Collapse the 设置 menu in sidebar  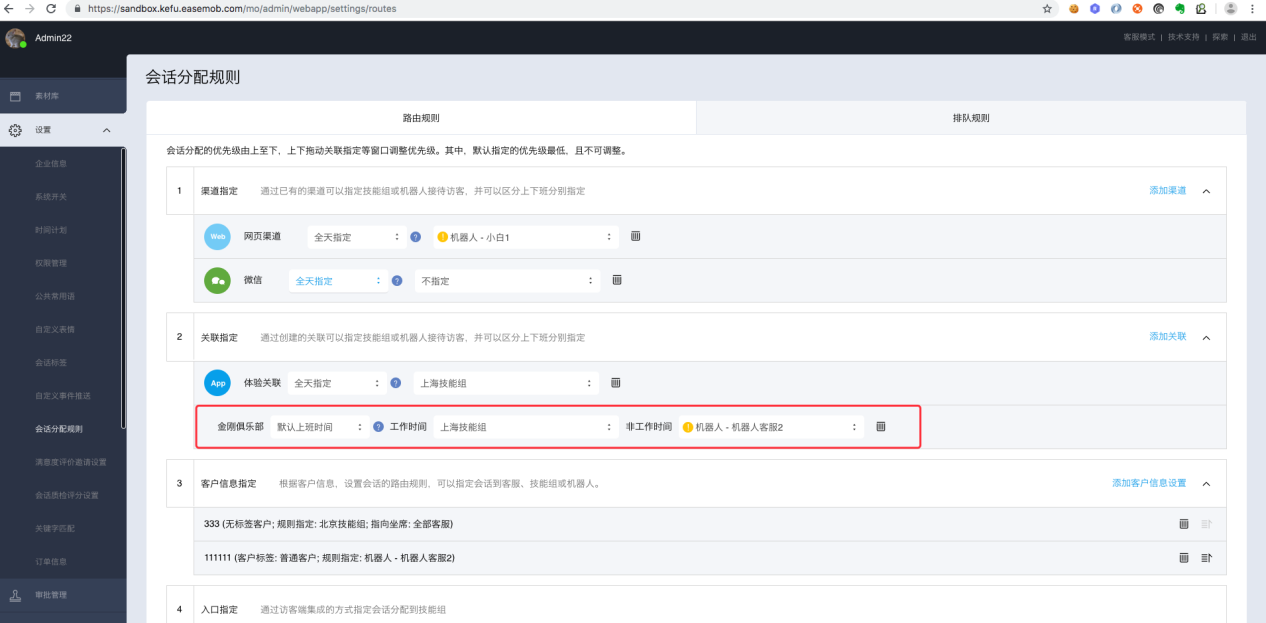pos(106,130)
